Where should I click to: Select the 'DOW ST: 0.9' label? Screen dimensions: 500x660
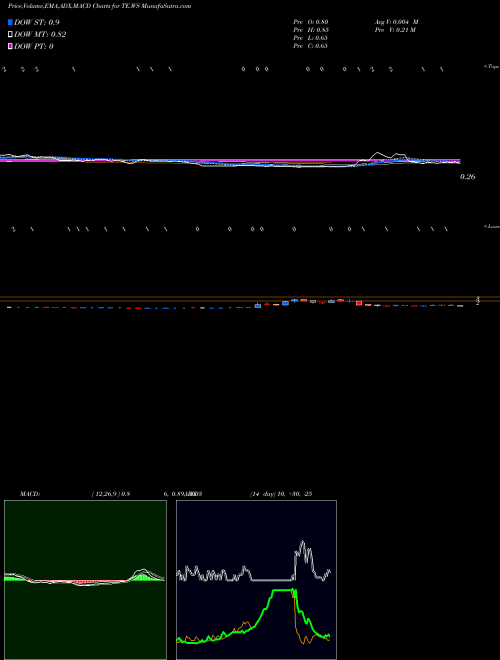tap(37, 22)
